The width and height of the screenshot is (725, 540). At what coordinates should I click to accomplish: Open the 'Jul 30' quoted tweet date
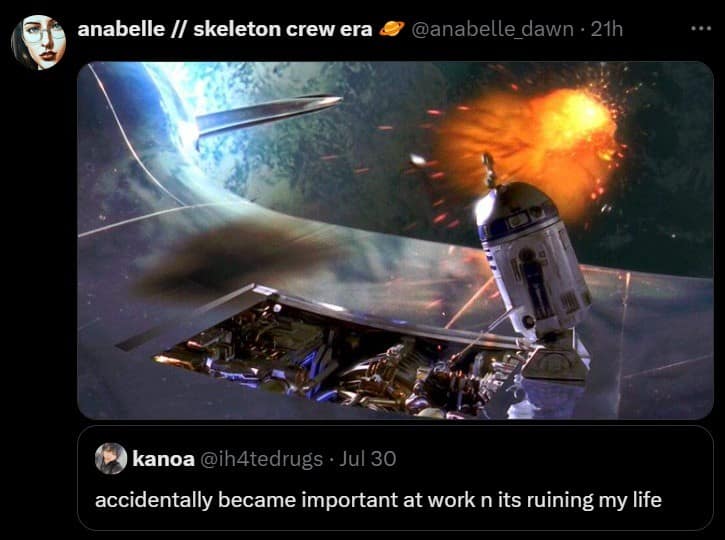tap(368, 459)
